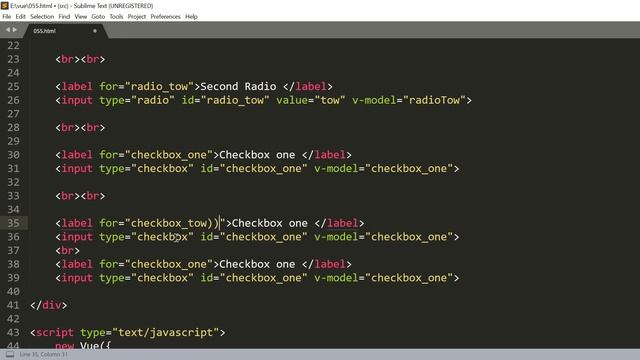This screenshot has height=360, width=640.
Task: Open the Selection menu
Action: [42, 17]
